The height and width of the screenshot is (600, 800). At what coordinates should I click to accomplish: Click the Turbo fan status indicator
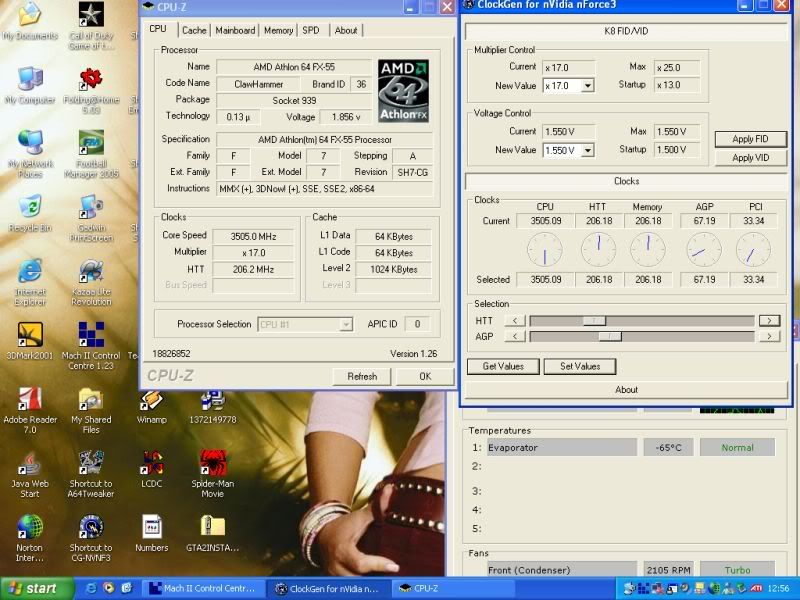tap(737, 570)
